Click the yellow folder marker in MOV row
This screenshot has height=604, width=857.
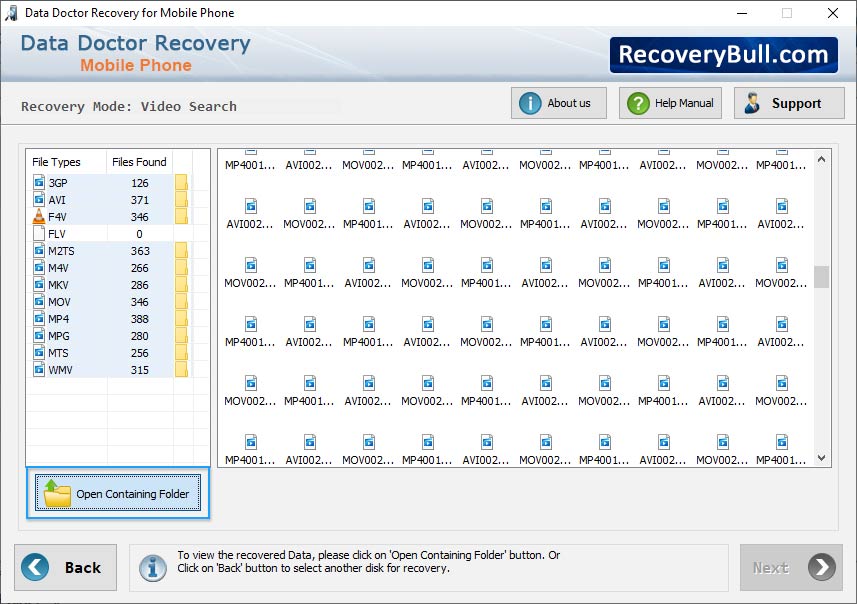point(181,301)
